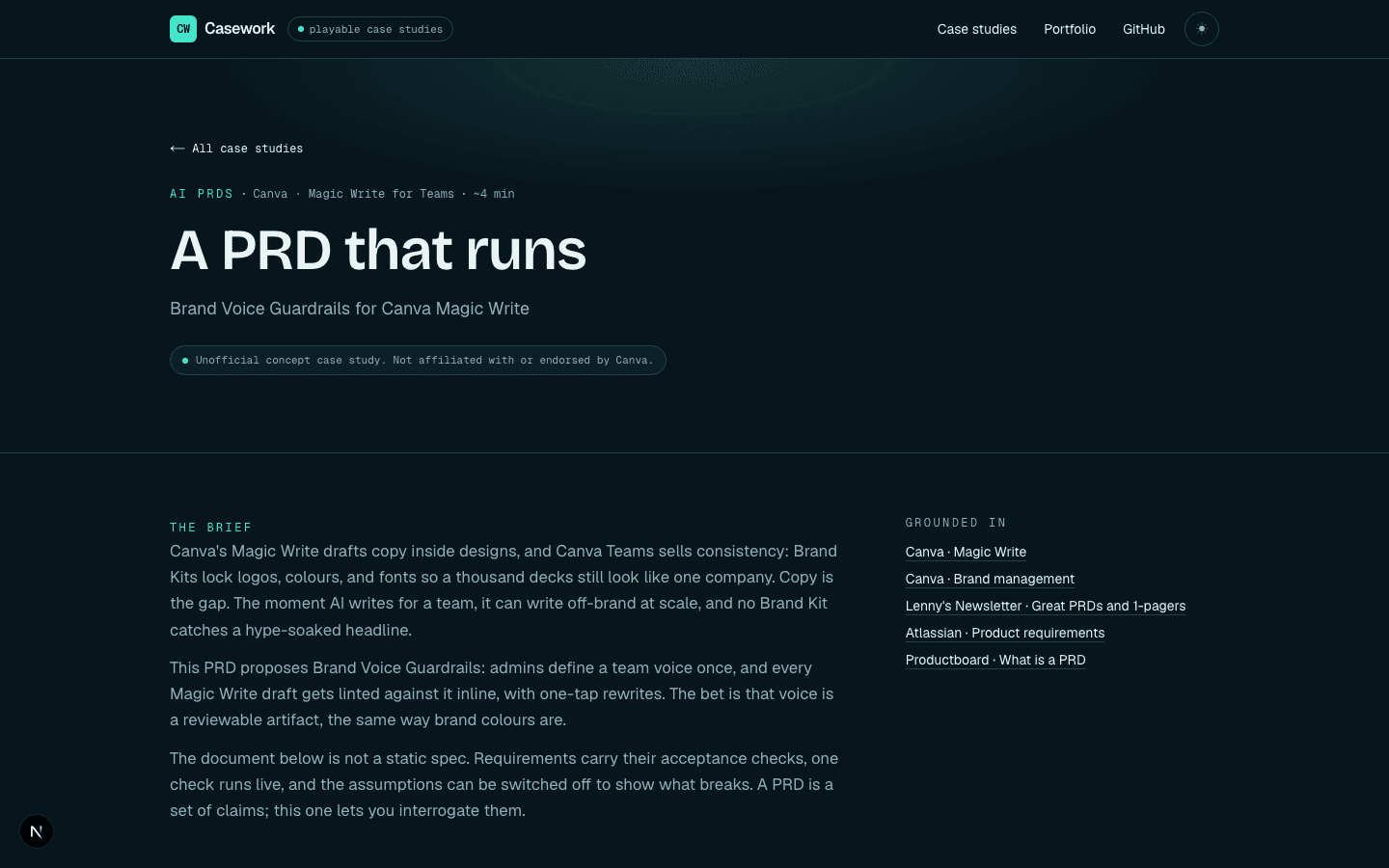Open the Canva · Brand management link
This screenshot has height=868, width=1389.
pyautogui.click(x=990, y=579)
